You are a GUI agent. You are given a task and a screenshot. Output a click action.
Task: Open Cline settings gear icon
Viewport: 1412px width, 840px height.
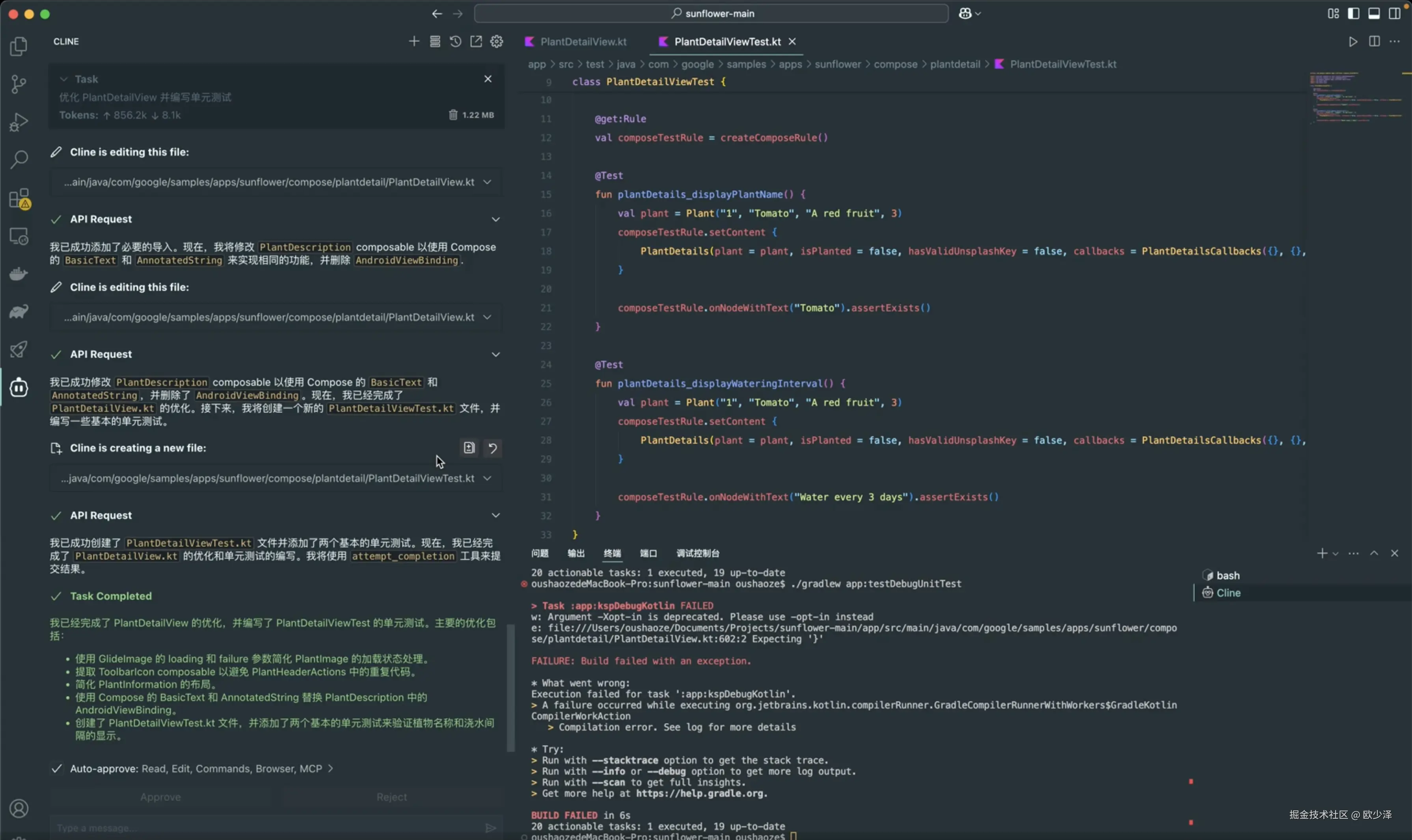[497, 41]
